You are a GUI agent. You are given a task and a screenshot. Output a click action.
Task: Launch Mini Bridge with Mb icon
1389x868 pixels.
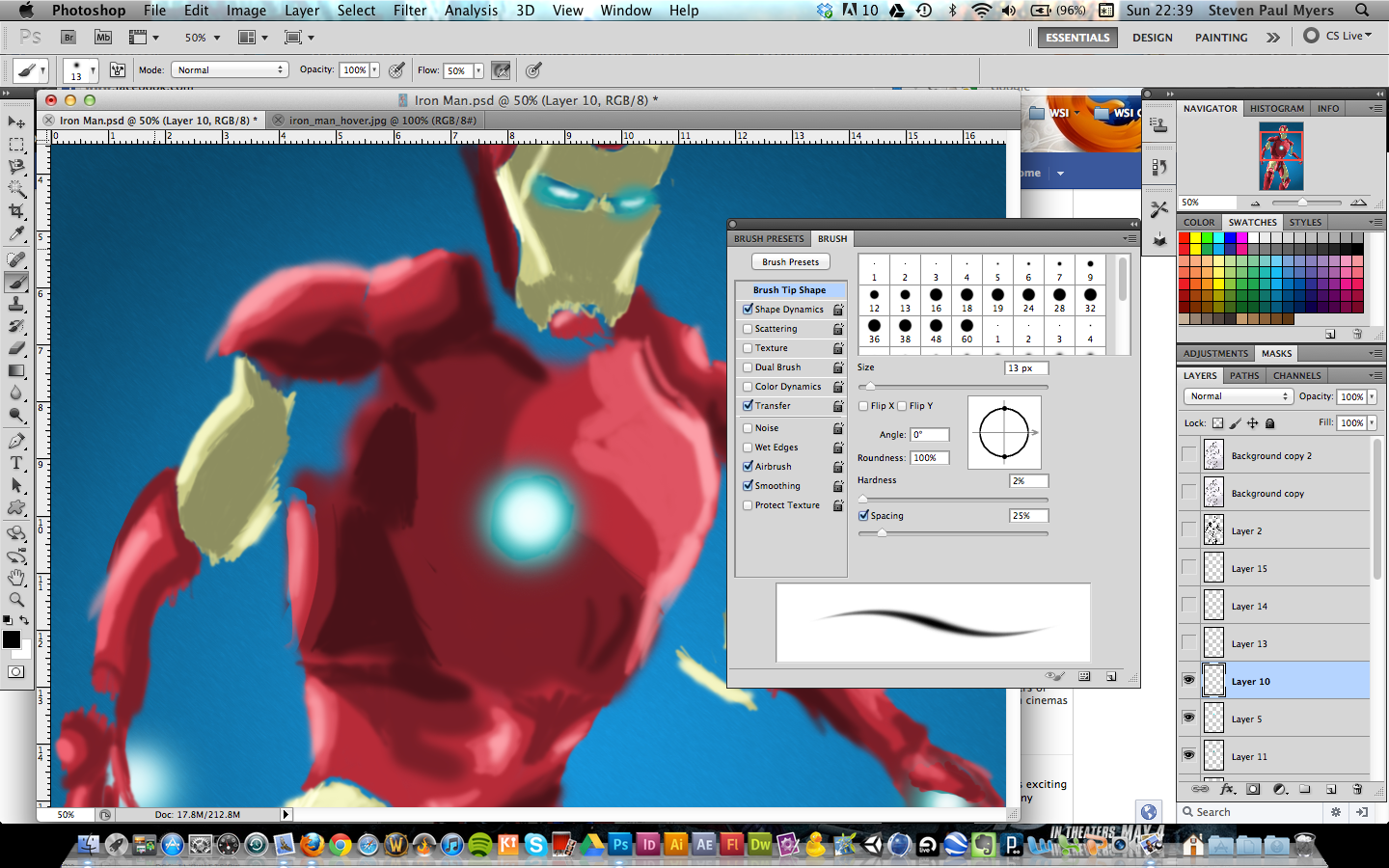coord(103,38)
